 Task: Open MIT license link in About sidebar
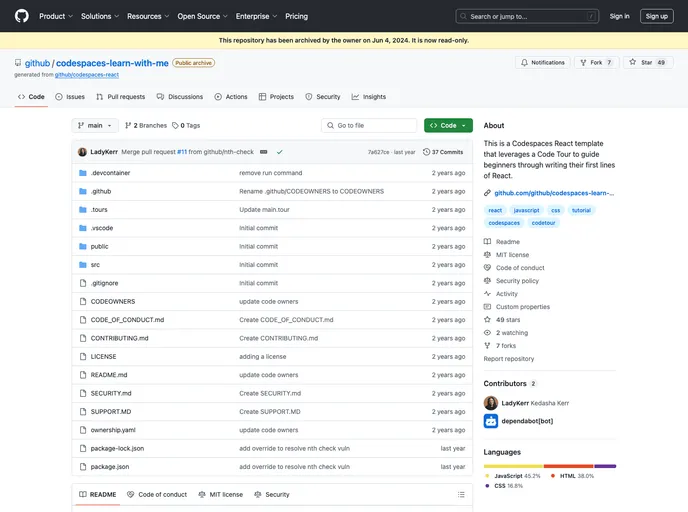[512, 254]
